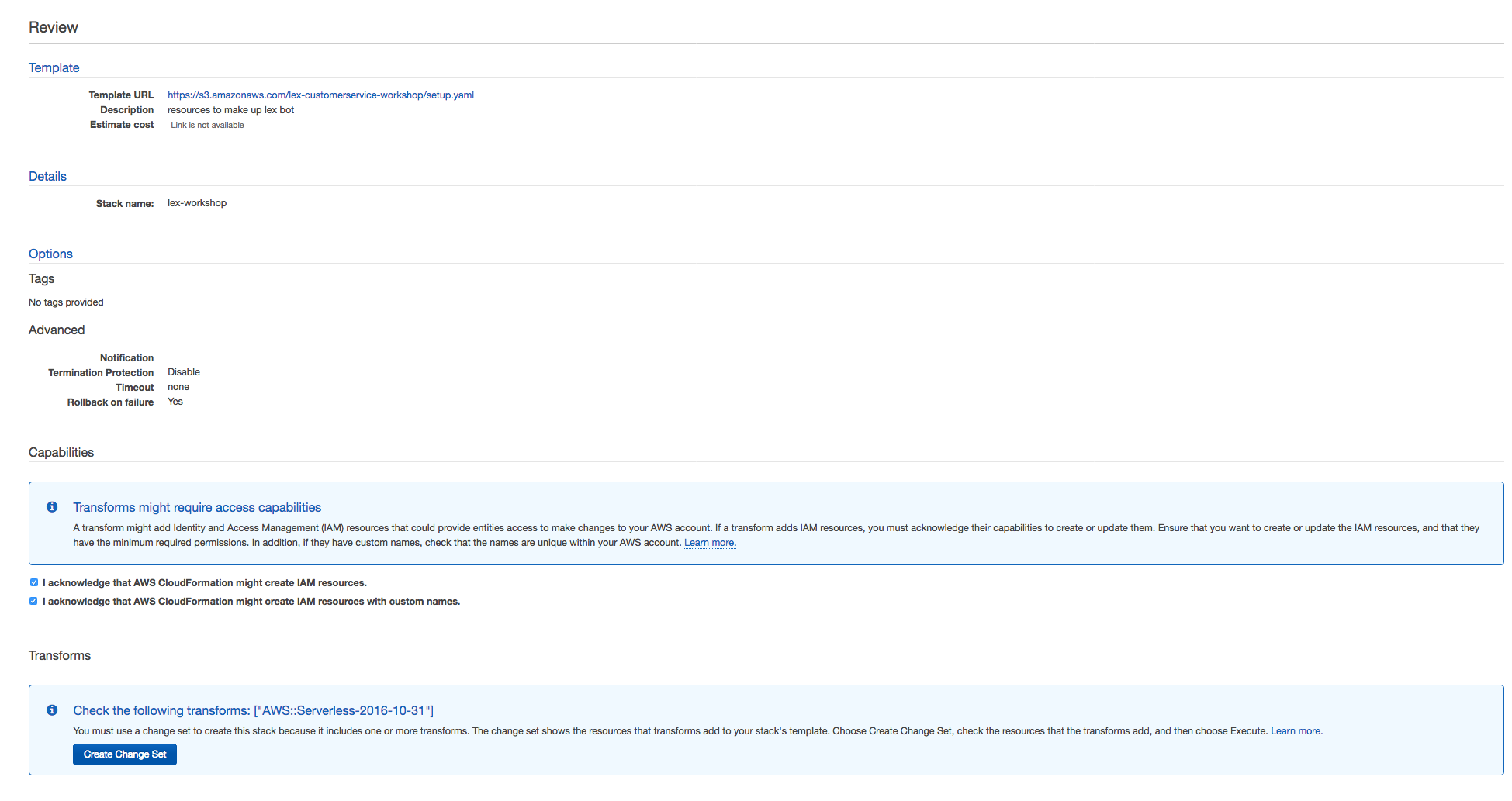Screen dimensions: 1512x801
Task: Click the Details section heading
Action: click(x=47, y=176)
